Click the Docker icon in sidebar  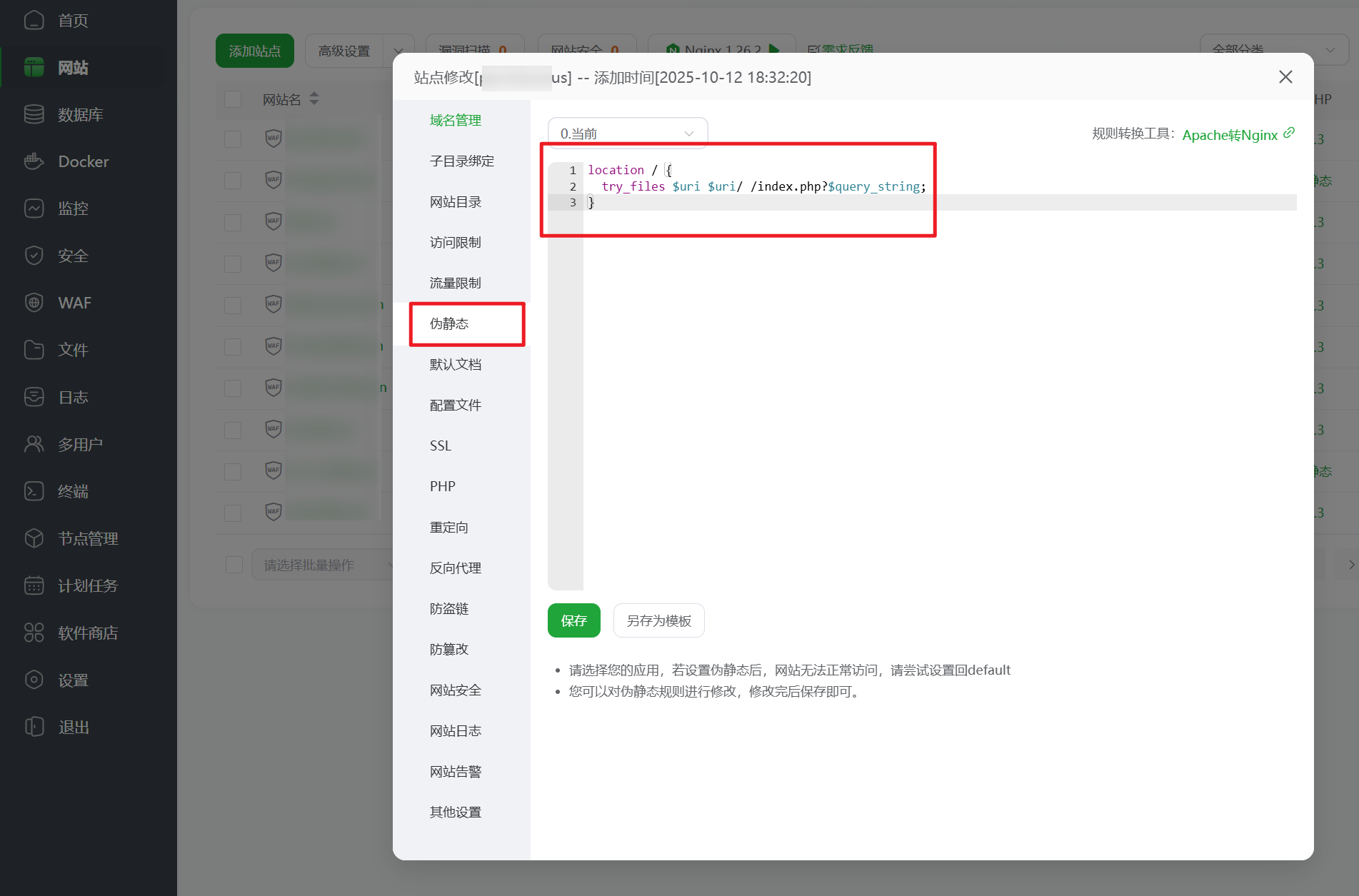click(34, 161)
